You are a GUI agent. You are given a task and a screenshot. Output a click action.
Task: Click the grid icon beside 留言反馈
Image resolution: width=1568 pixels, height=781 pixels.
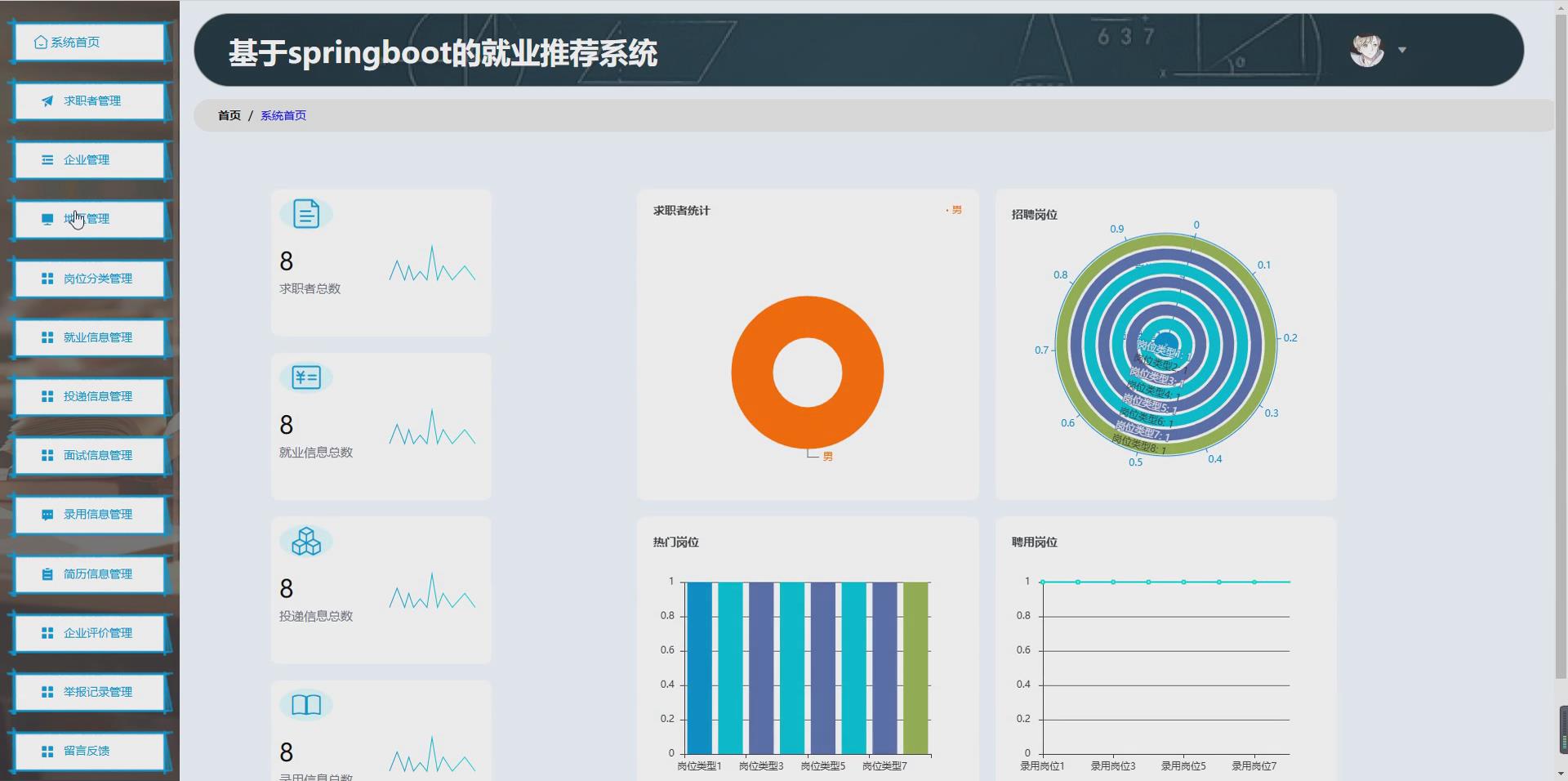pos(47,751)
